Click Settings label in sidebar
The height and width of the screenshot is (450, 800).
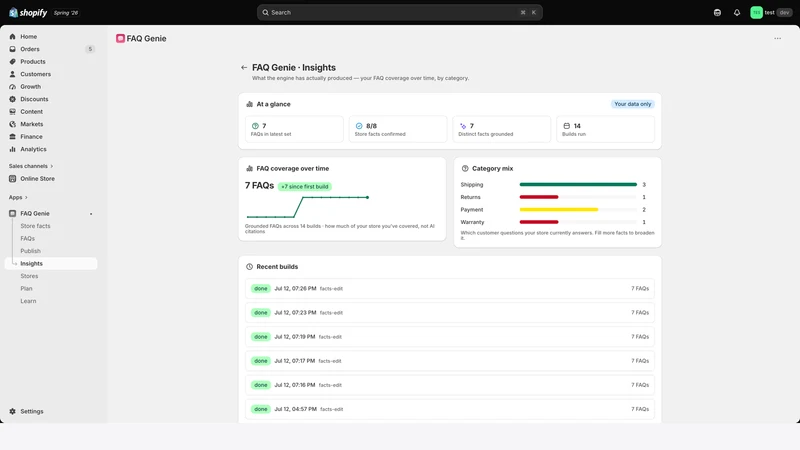click(32, 411)
